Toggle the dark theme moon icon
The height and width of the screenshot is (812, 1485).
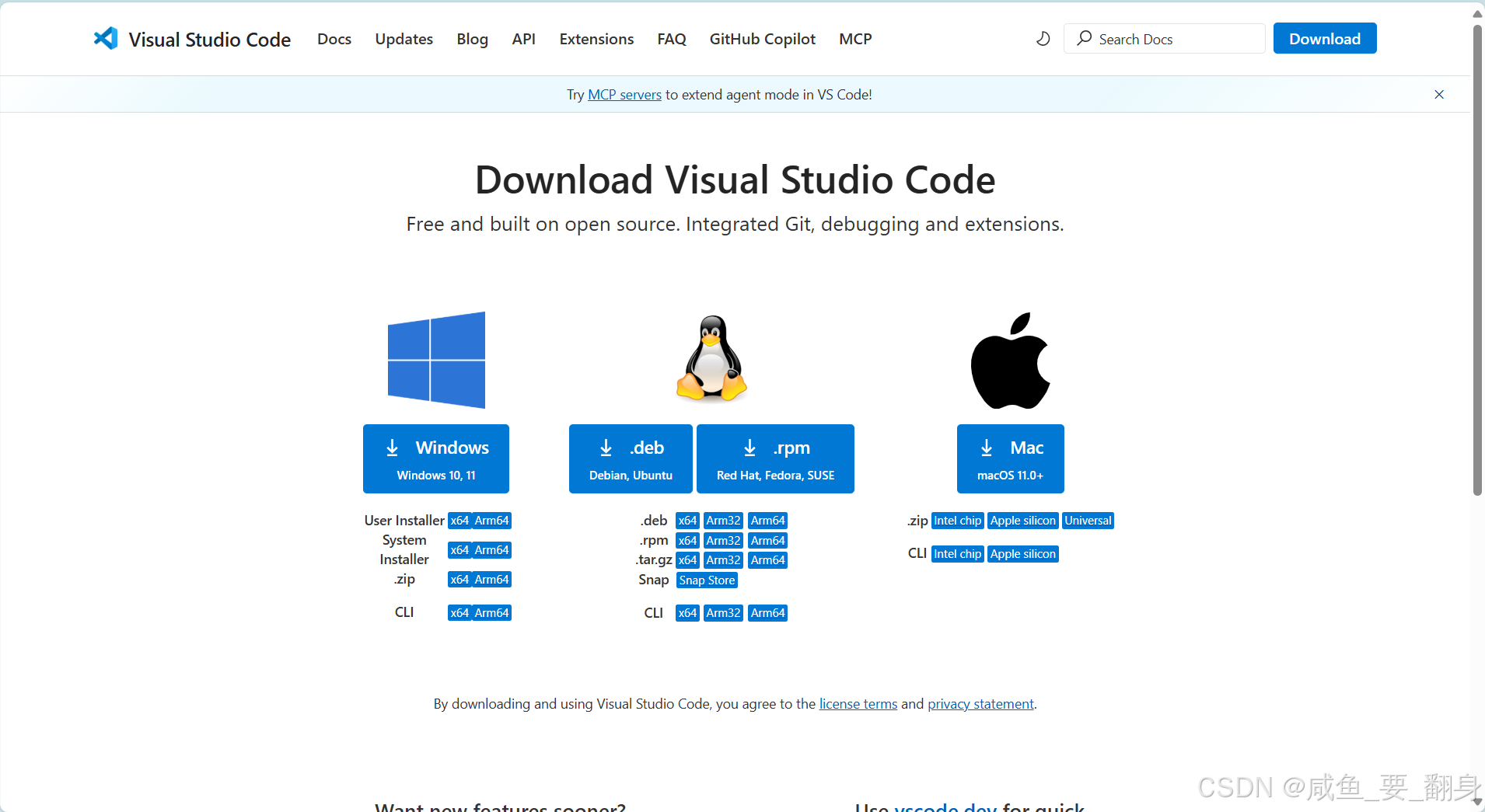tap(1043, 39)
